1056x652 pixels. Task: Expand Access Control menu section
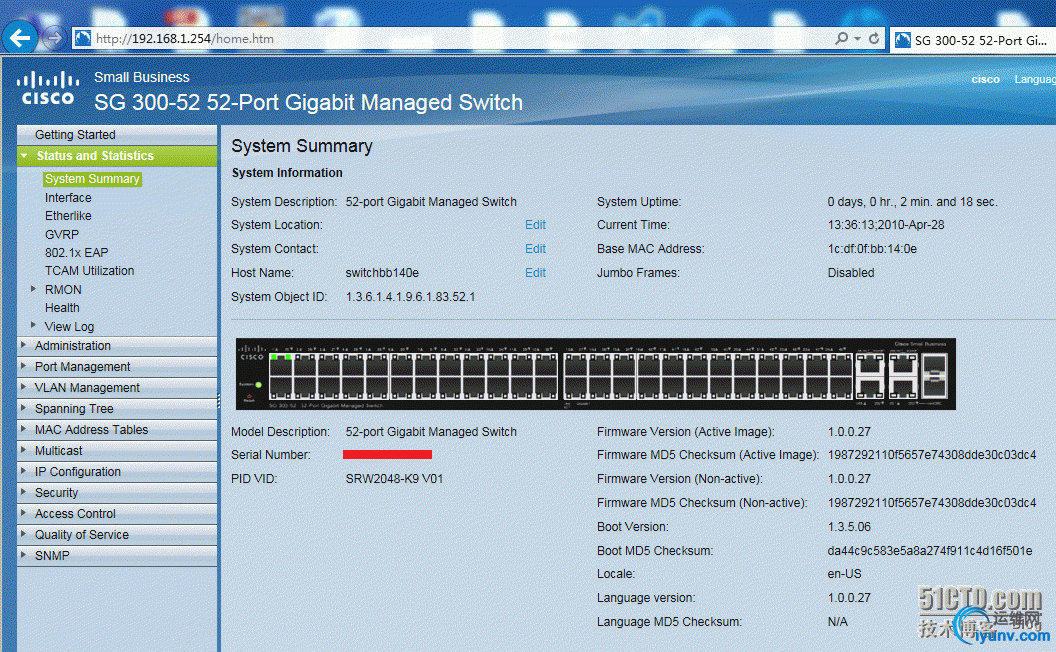pos(117,513)
